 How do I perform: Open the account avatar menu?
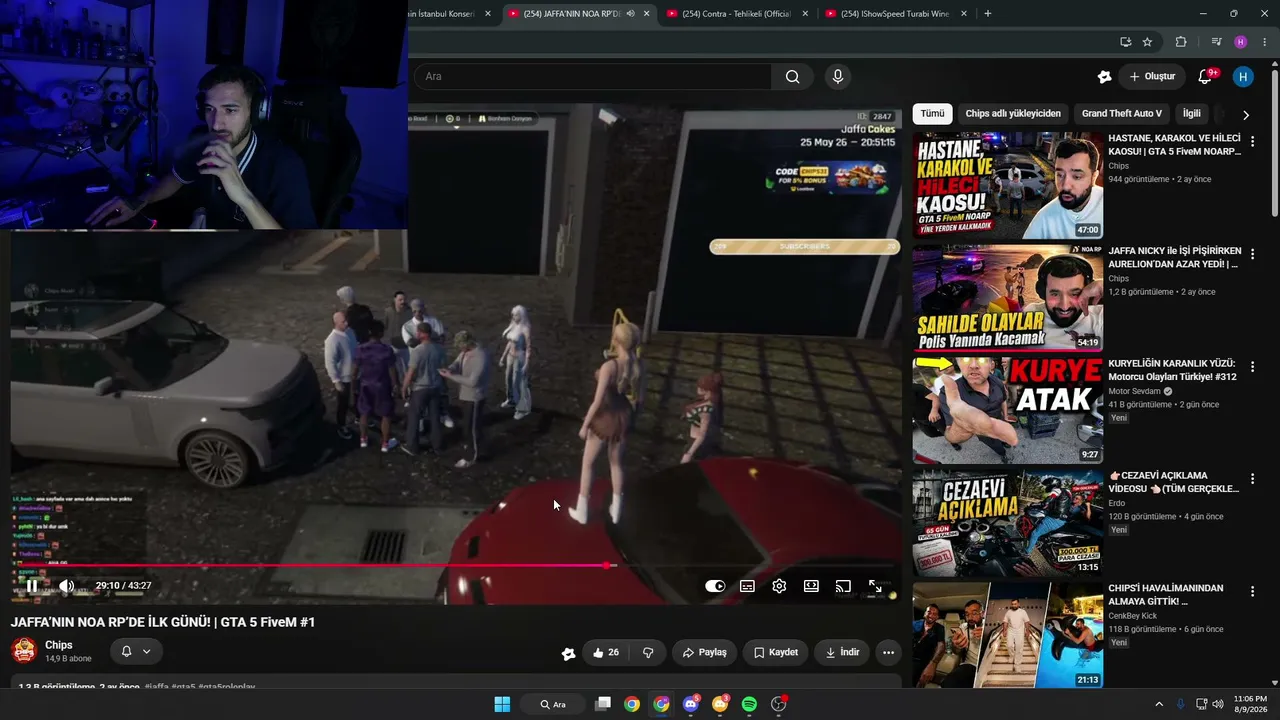(x=1243, y=77)
